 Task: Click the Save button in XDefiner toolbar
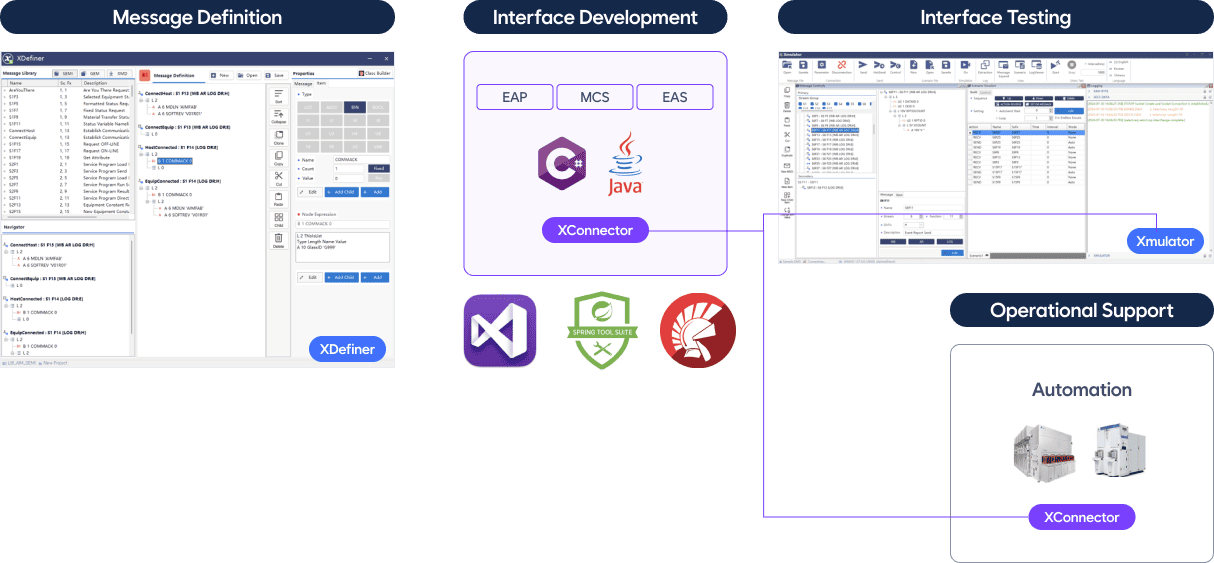pos(274,75)
